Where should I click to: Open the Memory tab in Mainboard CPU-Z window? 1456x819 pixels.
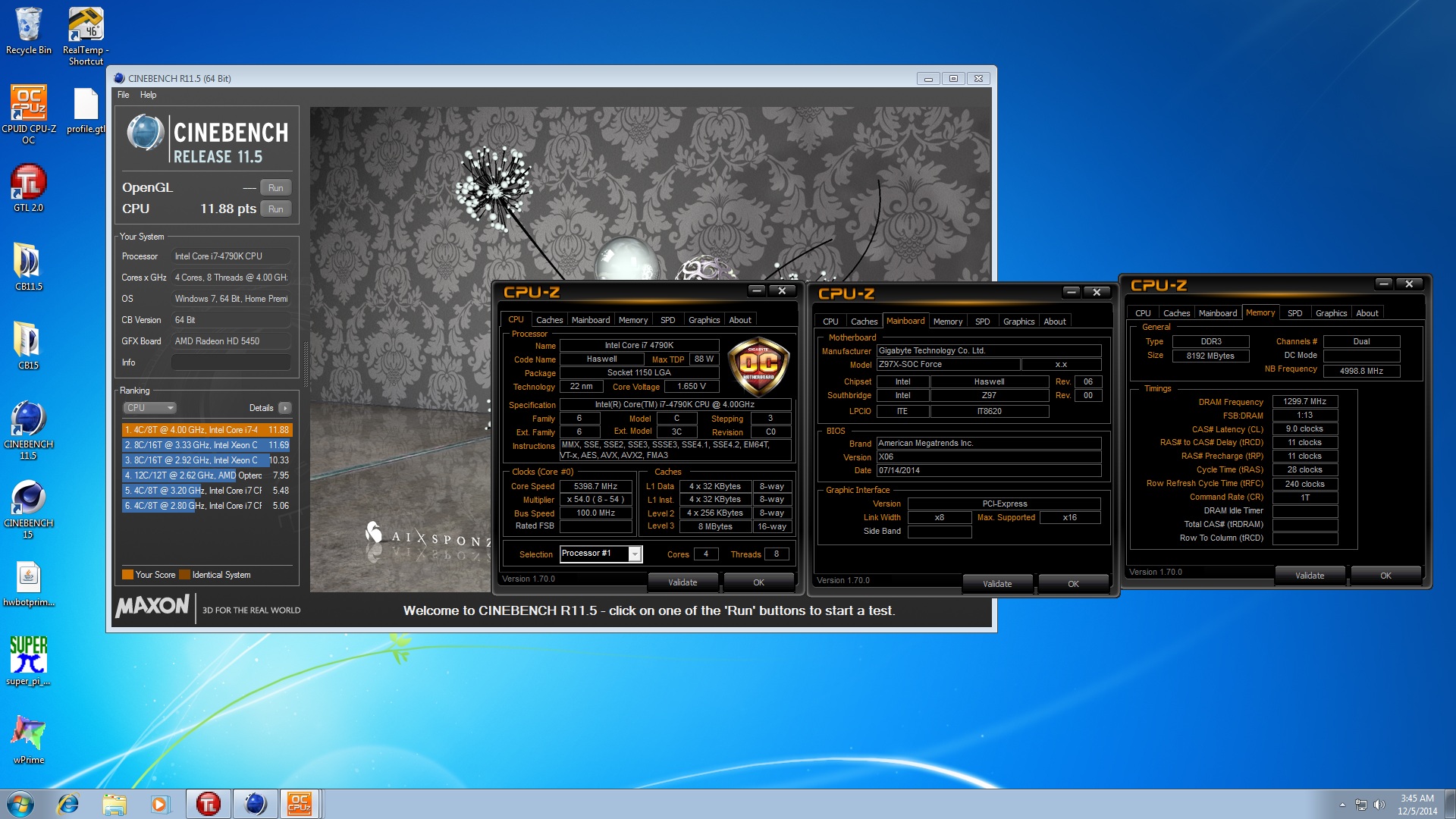tap(947, 322)
